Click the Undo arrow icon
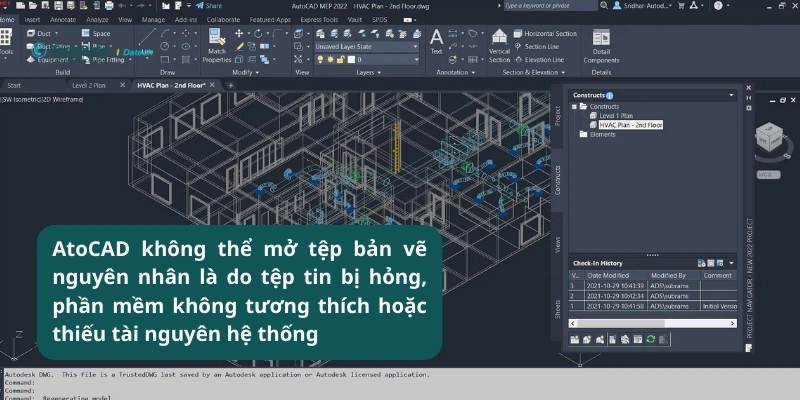This screenshot has height=400, width=800. coord(122,6)
